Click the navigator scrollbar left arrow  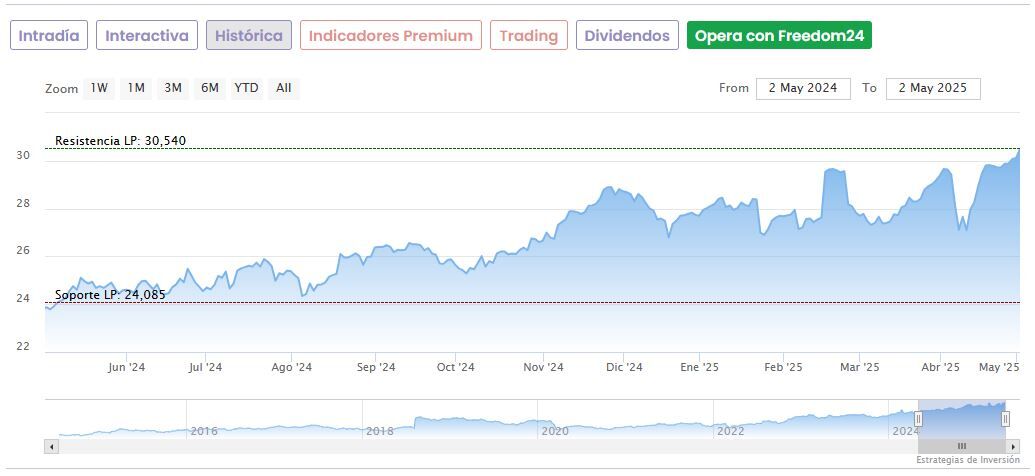coord(51,446)
